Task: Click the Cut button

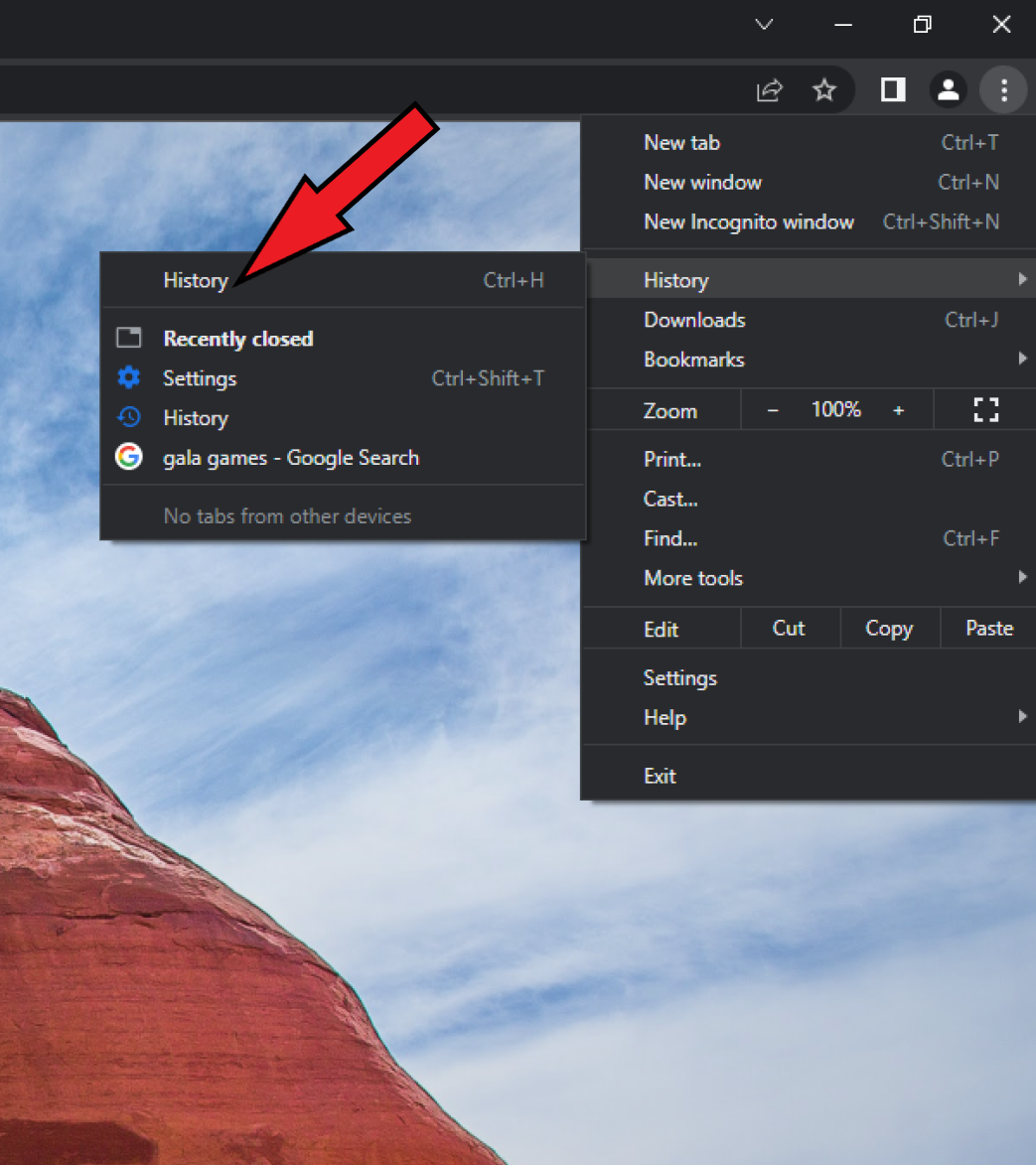Action: tap(790, 628)
